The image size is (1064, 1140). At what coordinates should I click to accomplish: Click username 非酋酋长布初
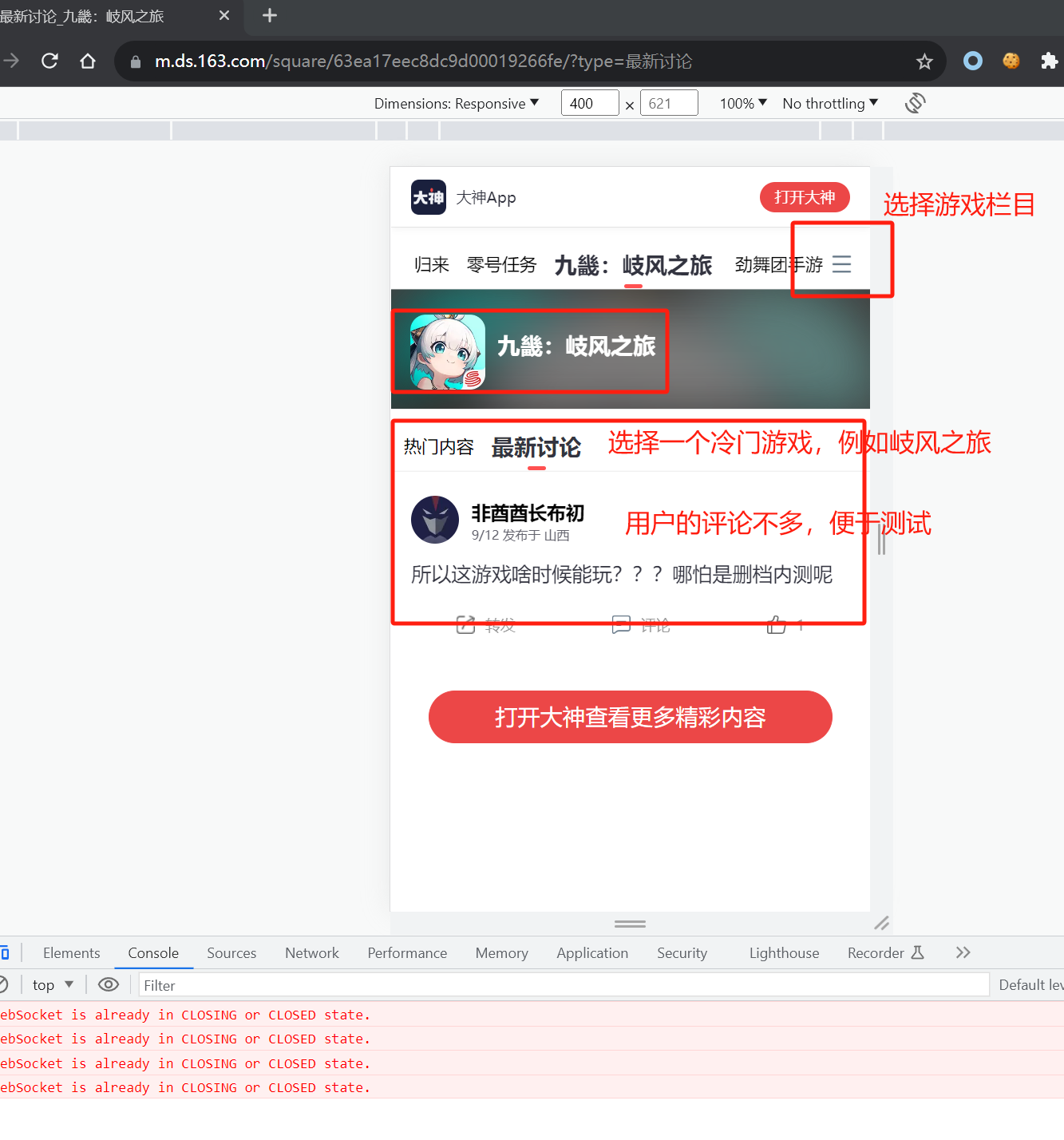tap(528, 513)
